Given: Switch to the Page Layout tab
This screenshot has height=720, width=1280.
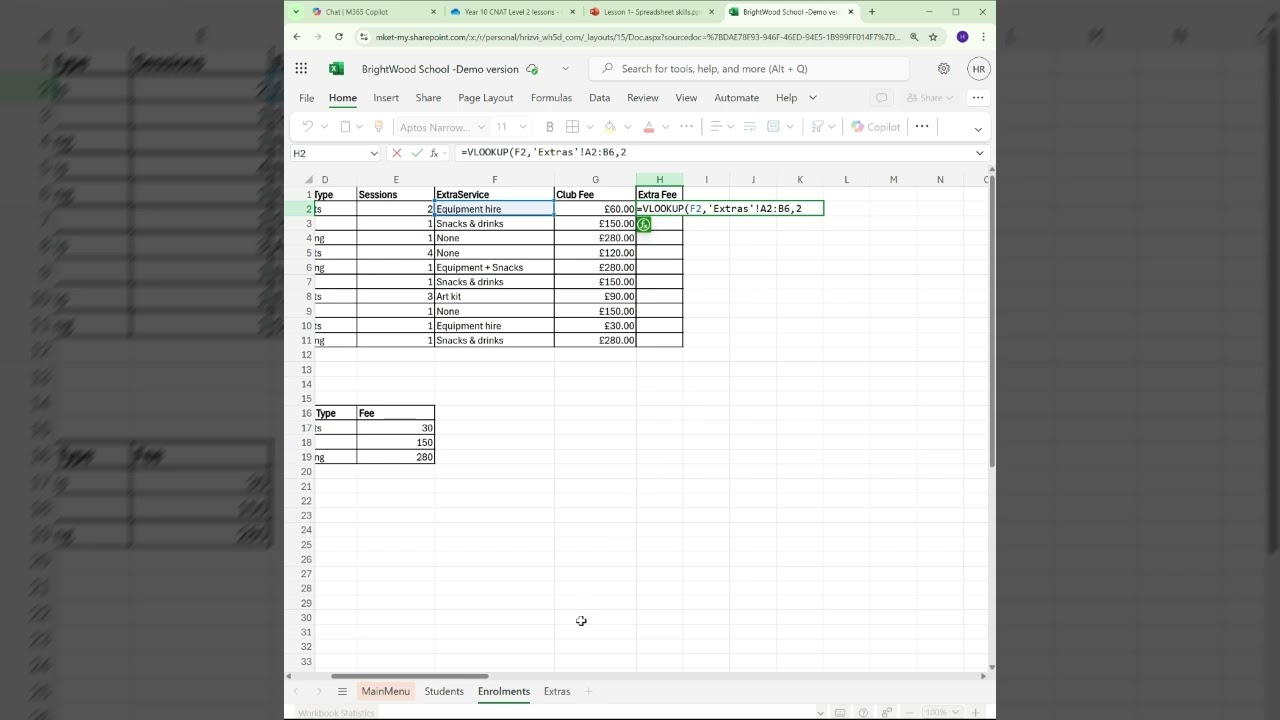Looking at the screenshot, I should pyautogui.click(x=485, y=98).
